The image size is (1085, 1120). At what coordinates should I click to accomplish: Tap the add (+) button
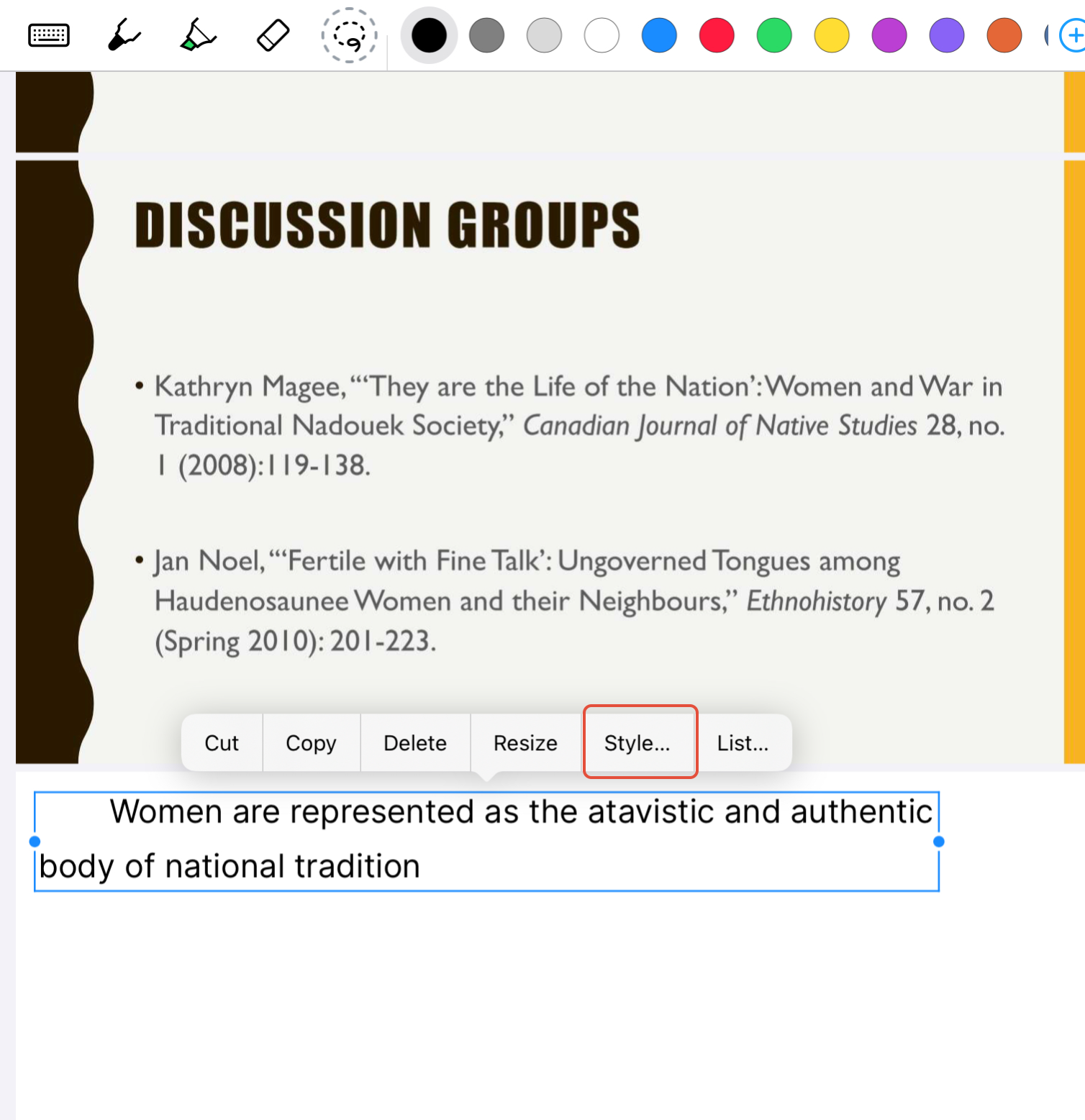[x=1073, y=35]
